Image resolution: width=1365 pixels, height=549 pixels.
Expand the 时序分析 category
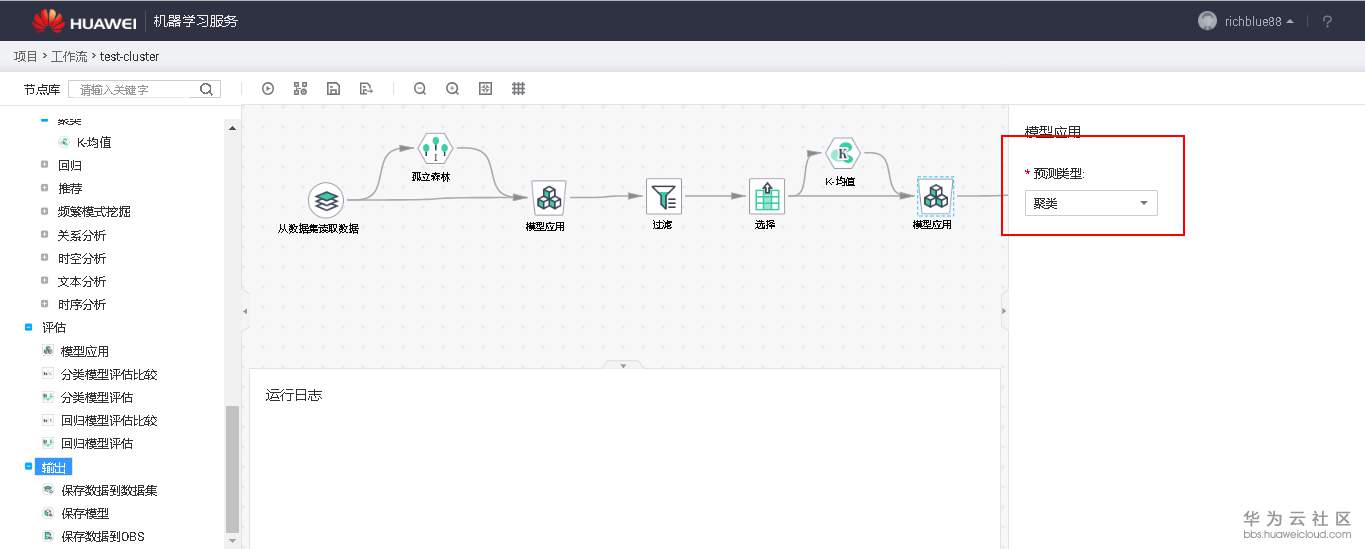[44, 304]
